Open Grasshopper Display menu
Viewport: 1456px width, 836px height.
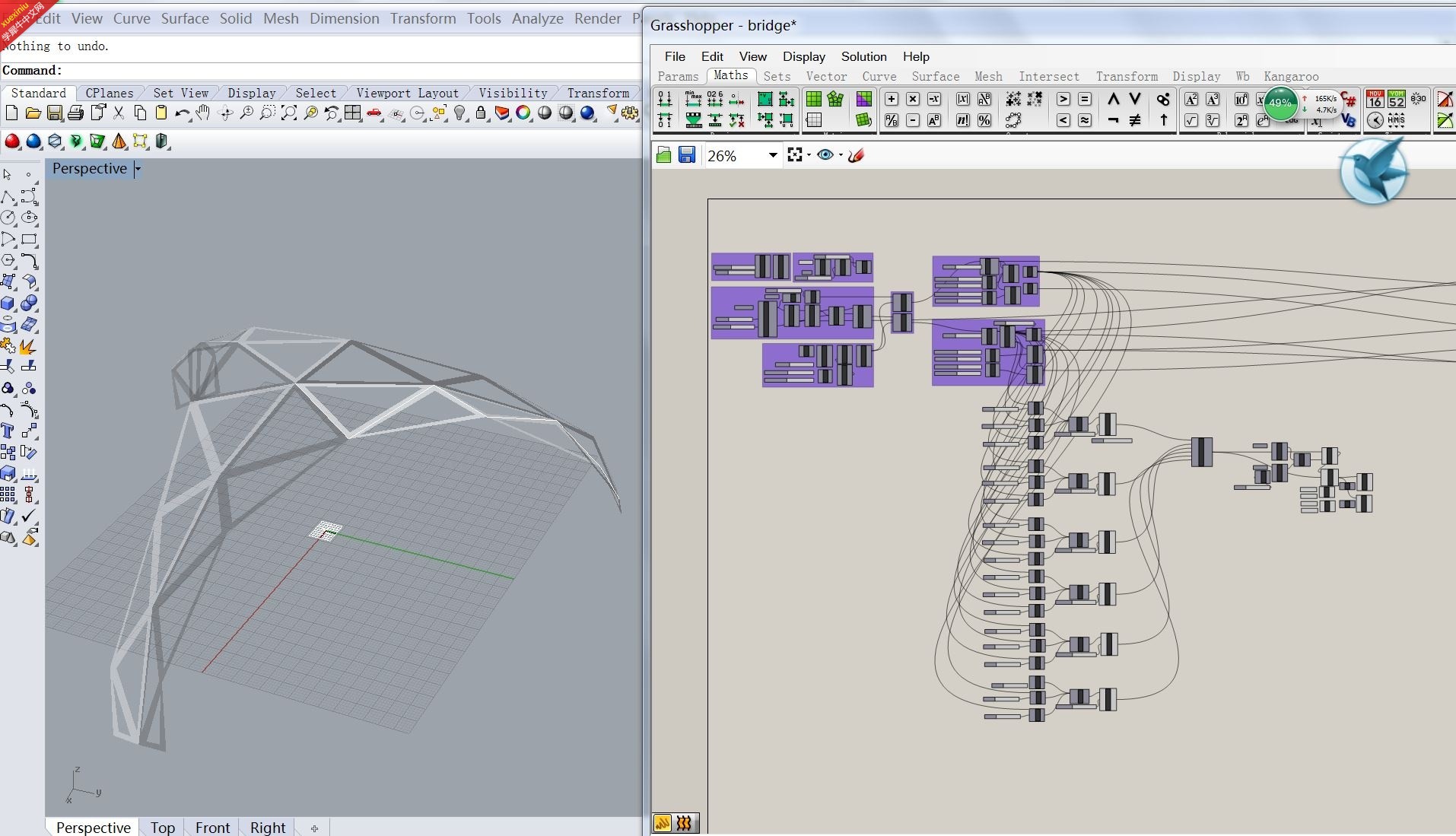(804, 56)
